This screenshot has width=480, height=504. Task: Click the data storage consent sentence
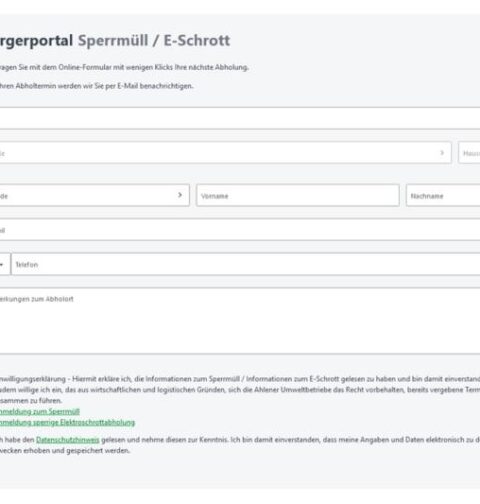click(x=240, y=445)
